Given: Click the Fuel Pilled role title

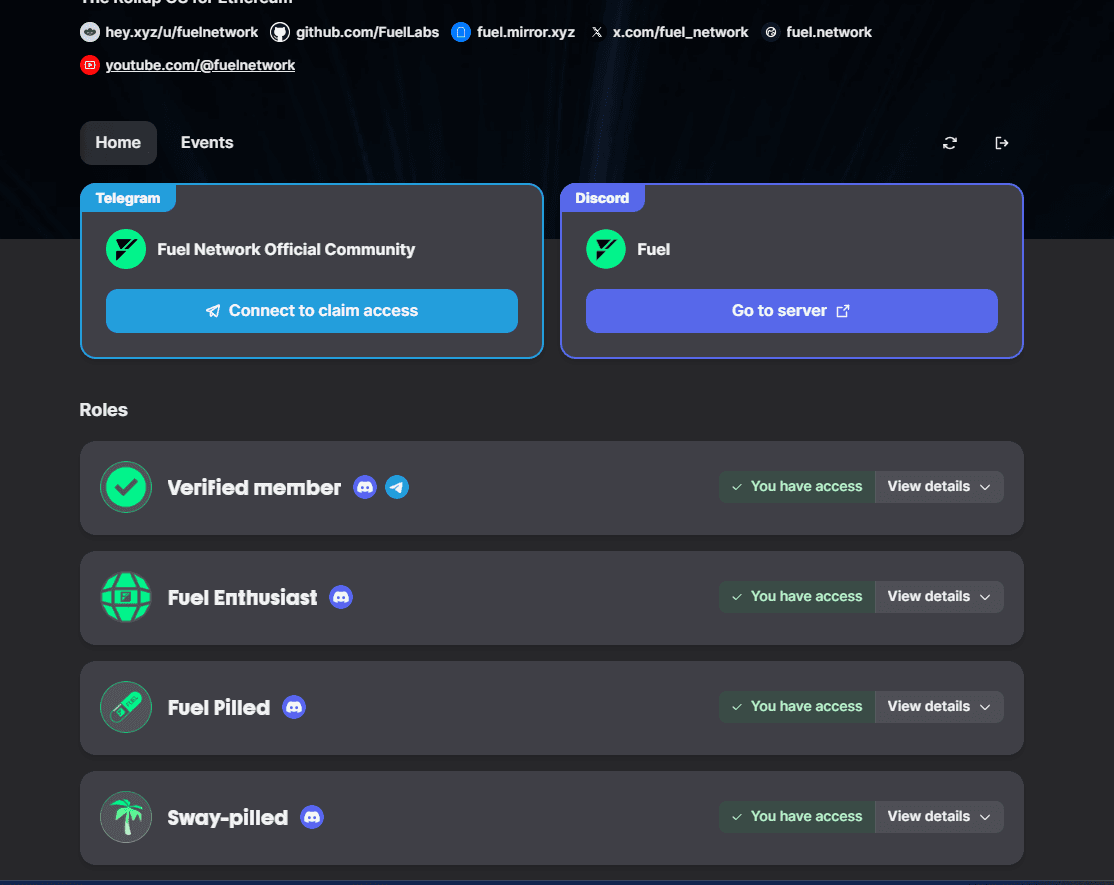Looking at the screenshot, I should (x=219, y=708).
